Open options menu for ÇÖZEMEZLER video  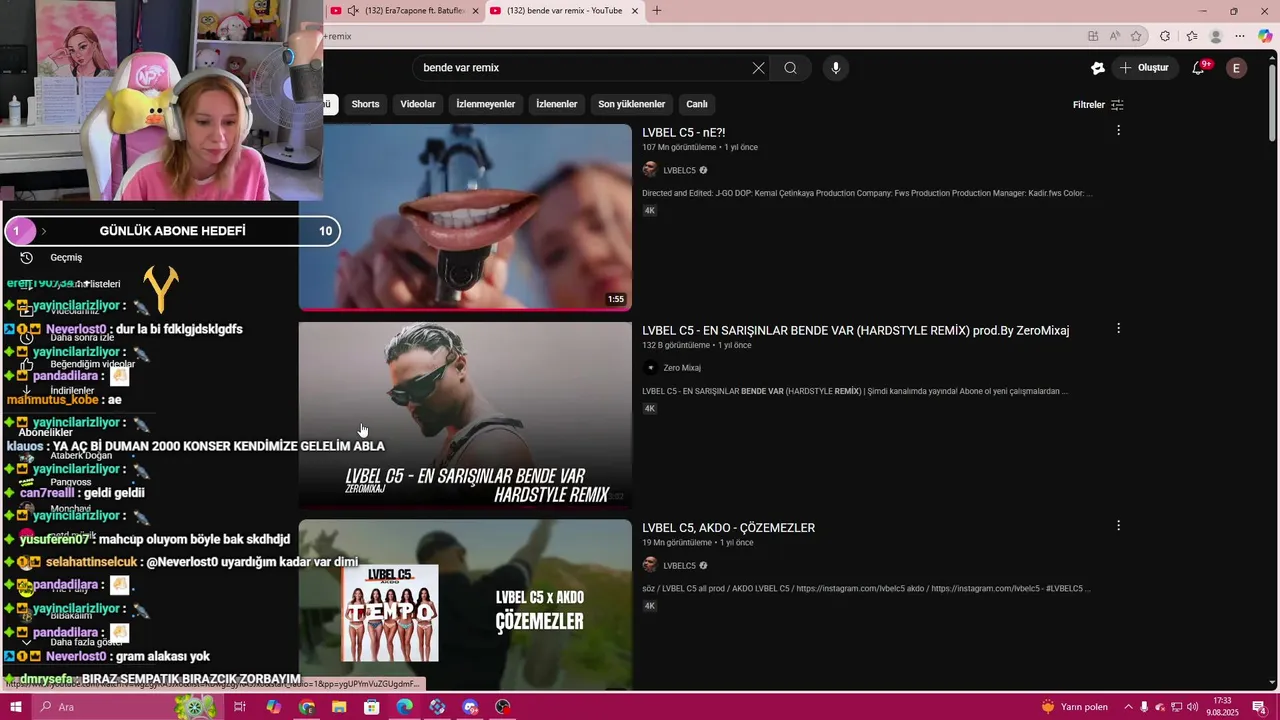coord(1118,525)
